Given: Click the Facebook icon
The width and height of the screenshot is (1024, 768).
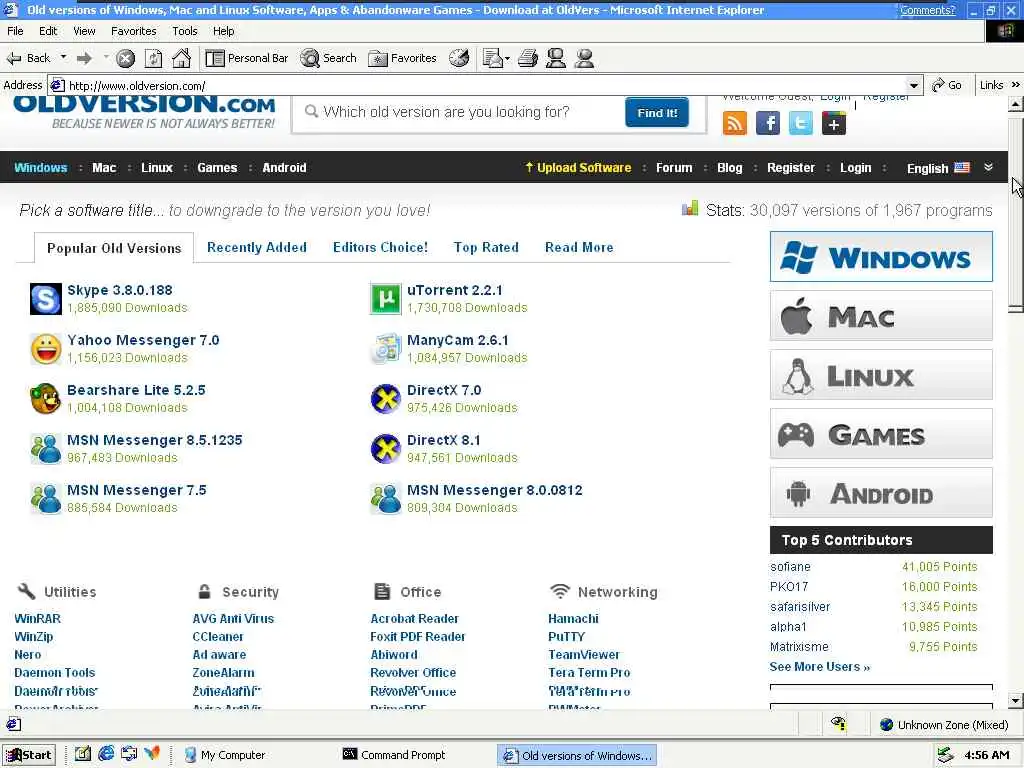Looking at the screenshot, I should click(768, 123).
